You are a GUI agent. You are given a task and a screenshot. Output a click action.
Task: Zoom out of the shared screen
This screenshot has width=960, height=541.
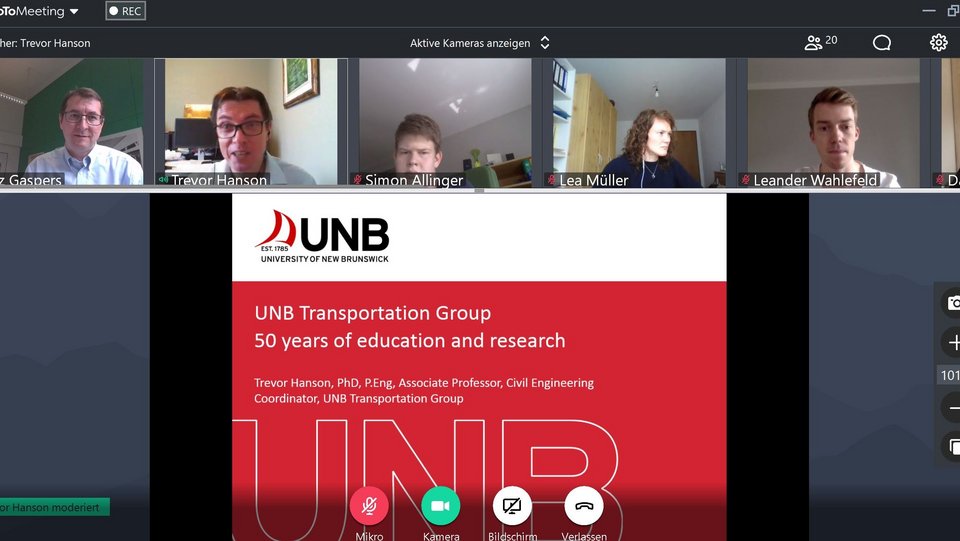951,408
